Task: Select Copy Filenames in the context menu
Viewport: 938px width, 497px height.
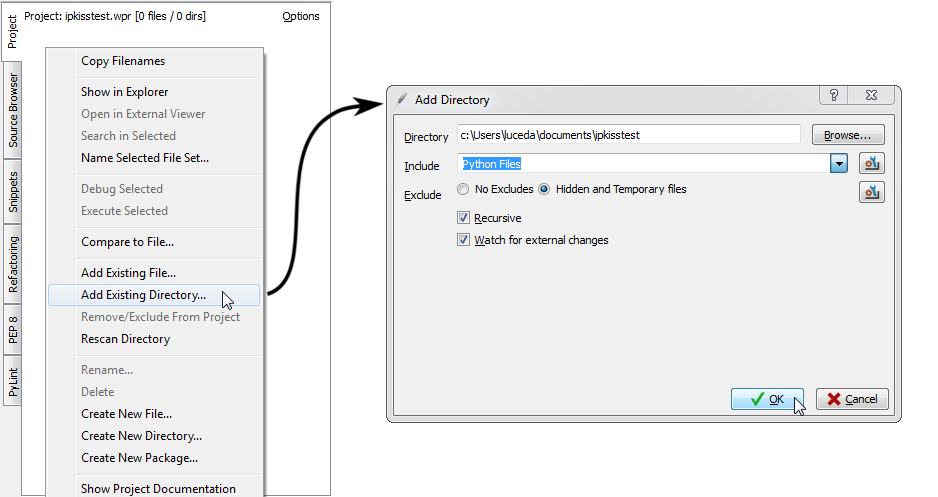Action: point(123,61)
